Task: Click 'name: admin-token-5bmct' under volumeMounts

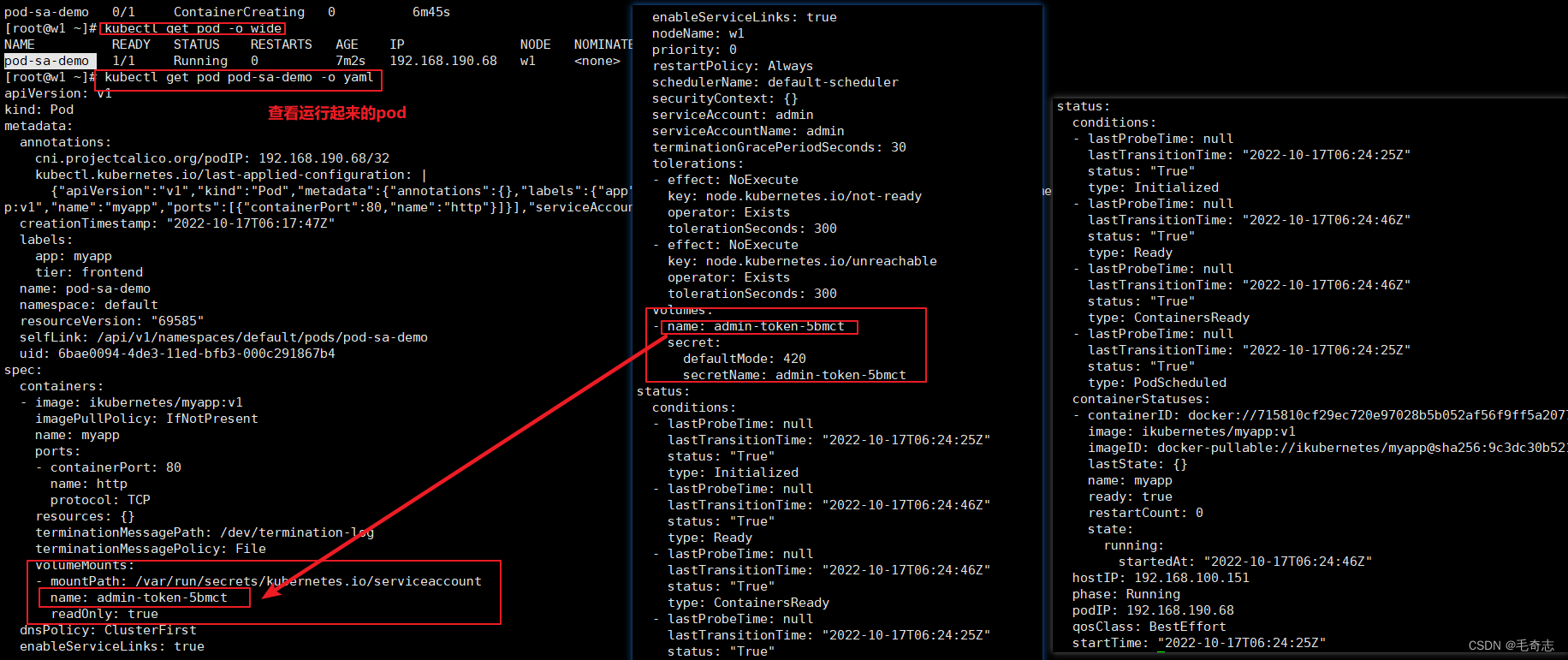Action: (x=139, y=598)
